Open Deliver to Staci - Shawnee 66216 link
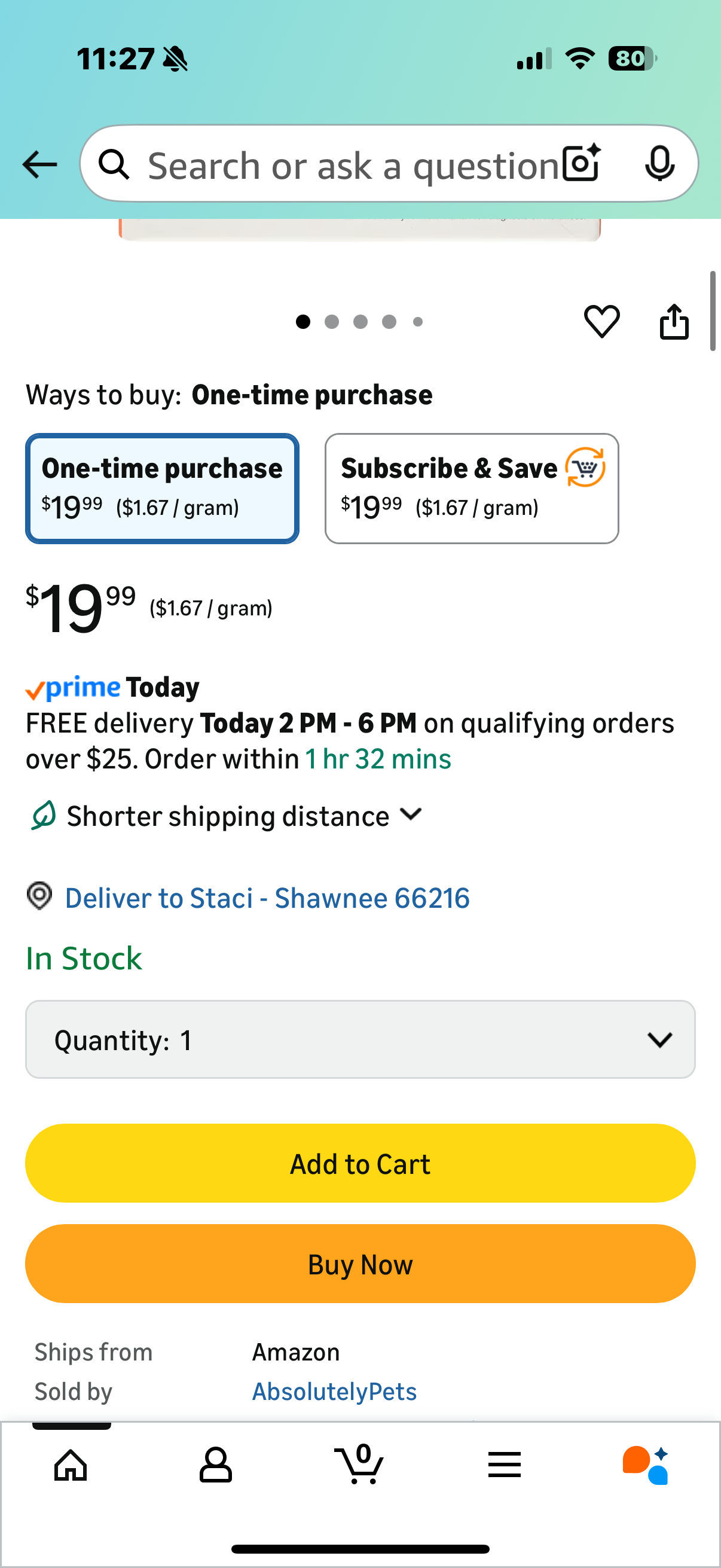721x1568 pixels. [x=267, y=898]
